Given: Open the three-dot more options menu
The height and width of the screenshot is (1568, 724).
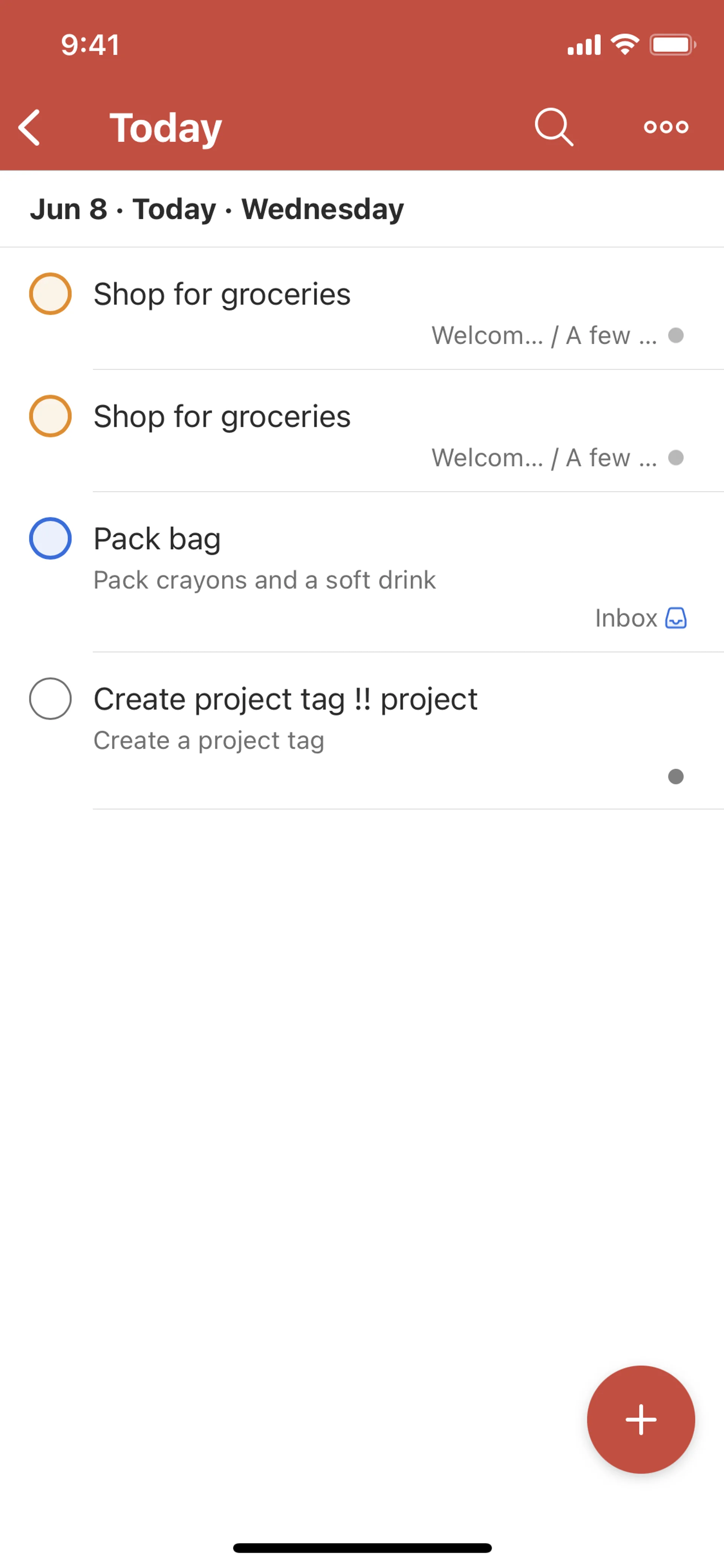Looking at the screenshot, I should (x=666, y=127).
